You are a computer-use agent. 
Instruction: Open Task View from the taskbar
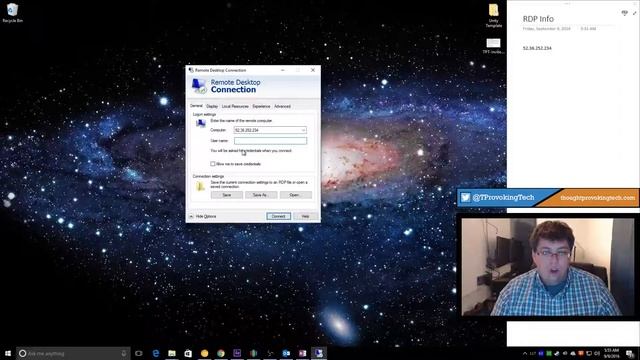139,353
